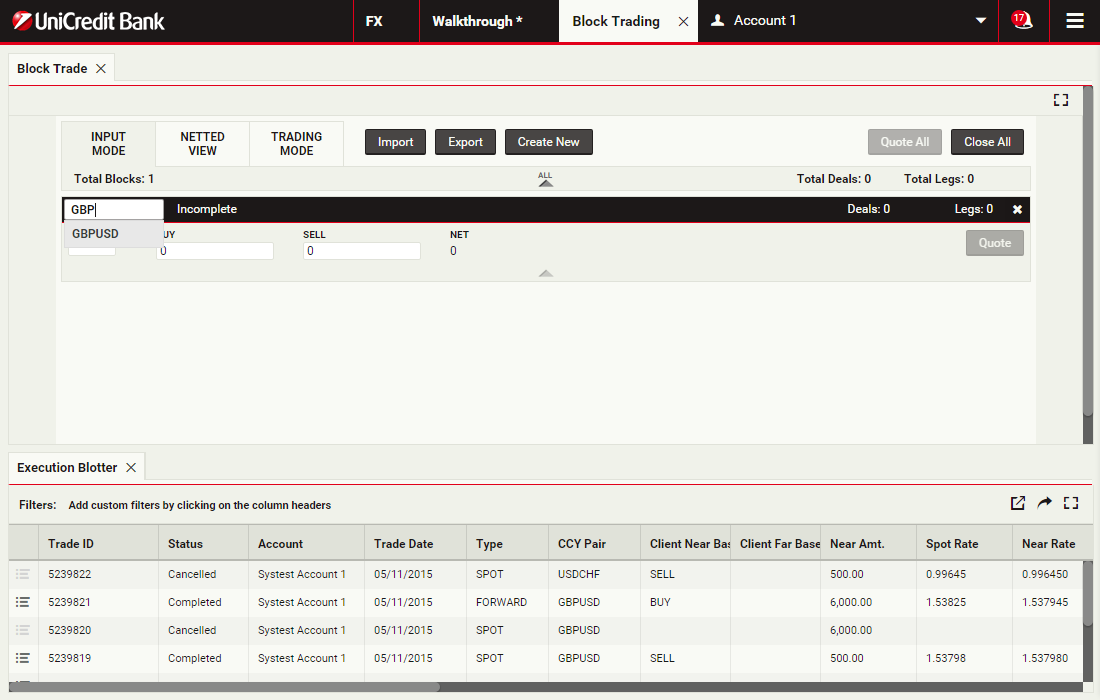Screen dimensions: 1100x700
Task: Remove the incomplete GBP block
Action: (x=1017, y=210)
